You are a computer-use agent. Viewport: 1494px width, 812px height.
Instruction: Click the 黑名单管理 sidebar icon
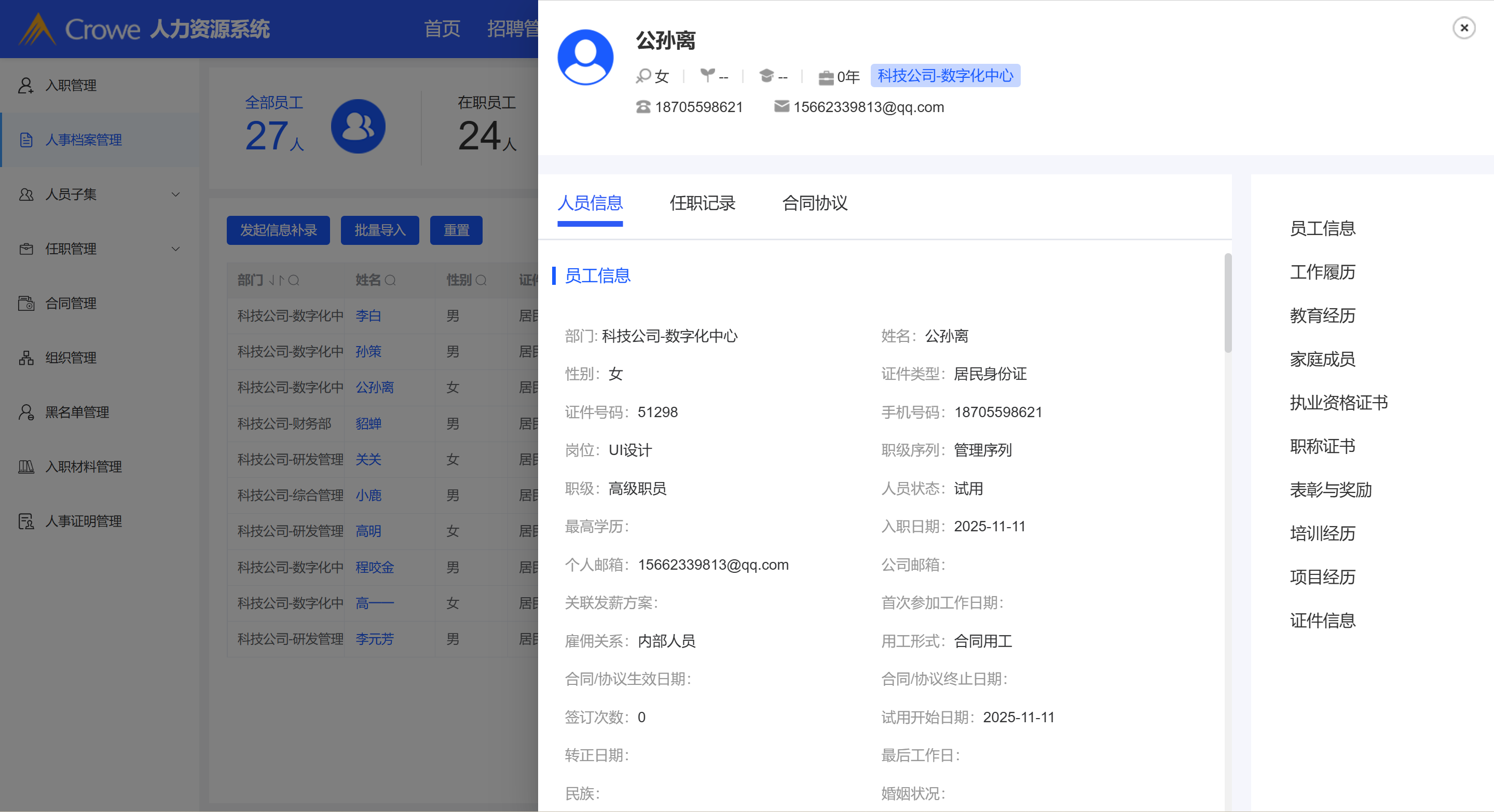25,412
